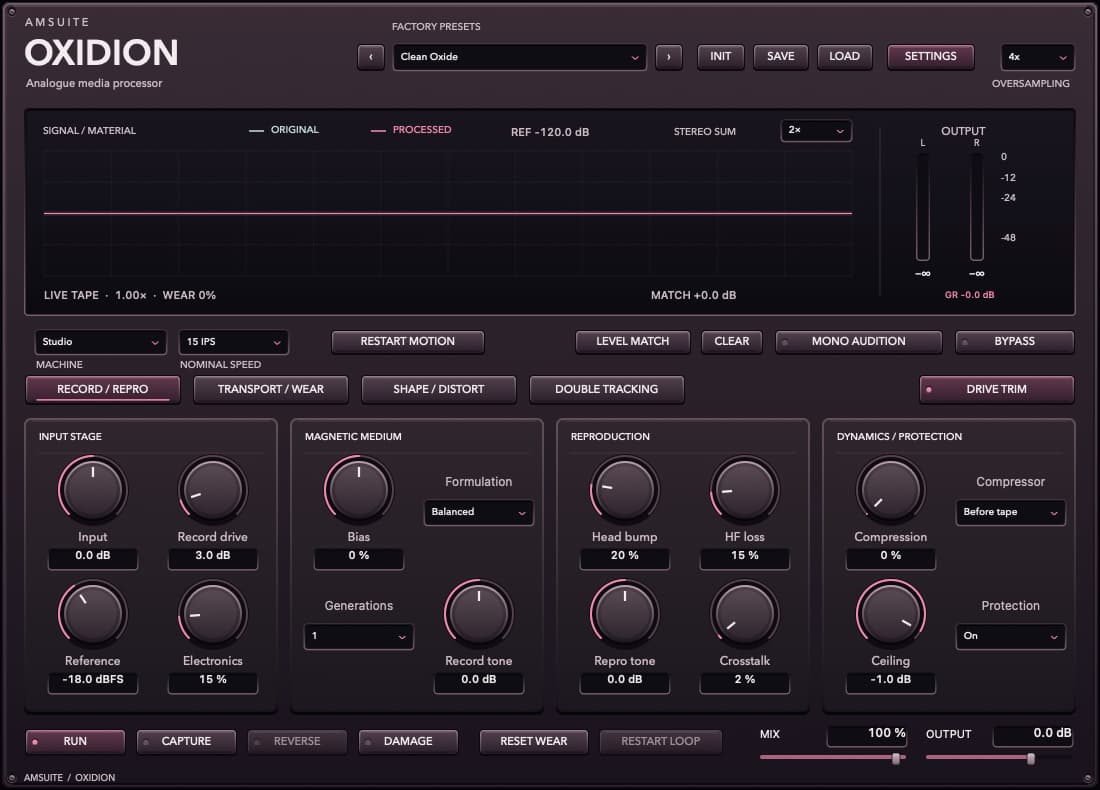1100x790 pixels.
Task: Click the Reference -18.0 dBFS value
Action: (93, 681)
